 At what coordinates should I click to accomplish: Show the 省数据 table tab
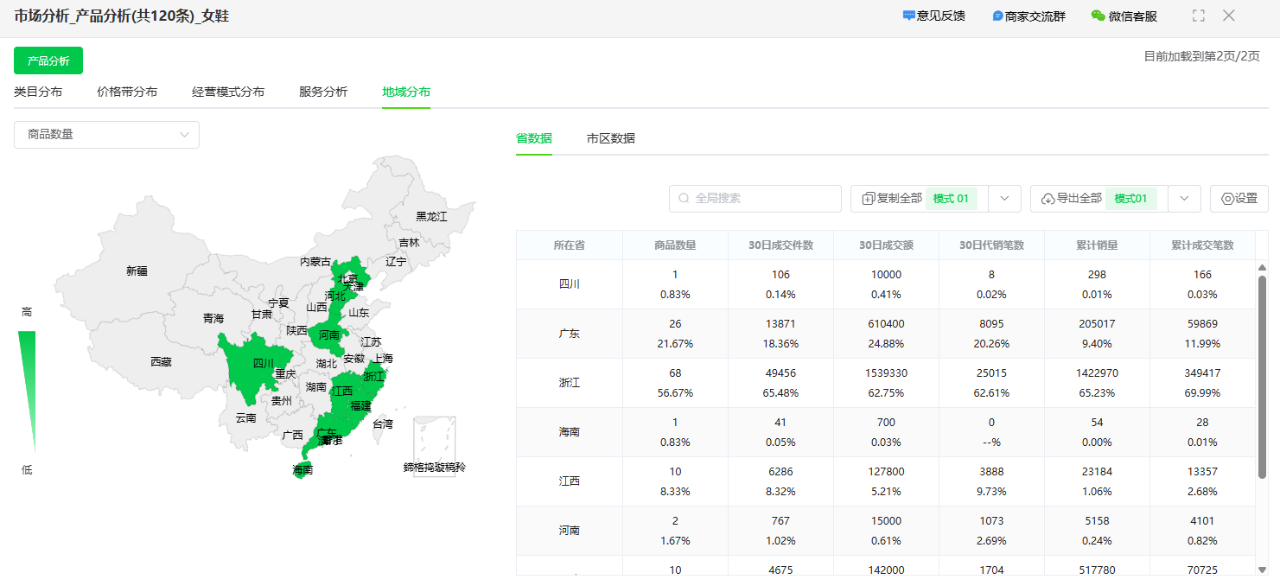pyautogui.click(x=534, y=138)
